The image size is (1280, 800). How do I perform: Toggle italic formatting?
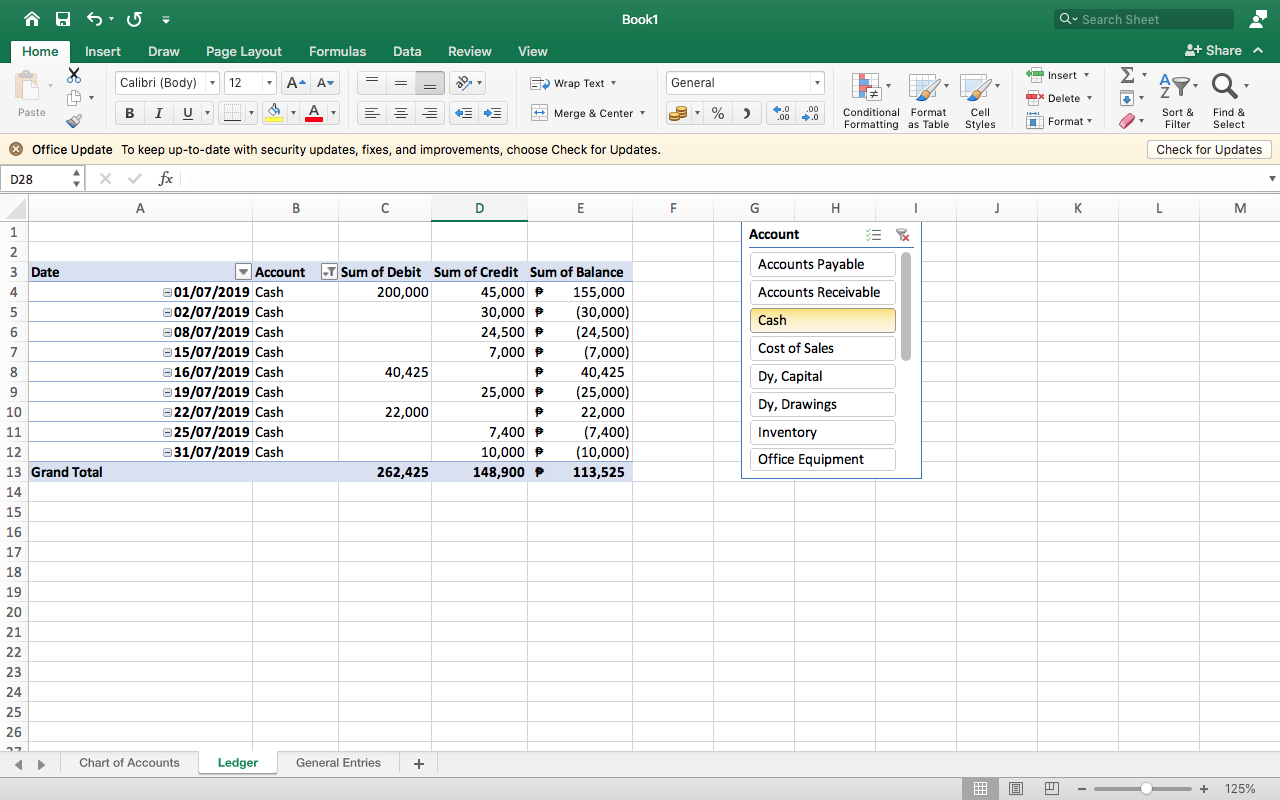[158, 113]
